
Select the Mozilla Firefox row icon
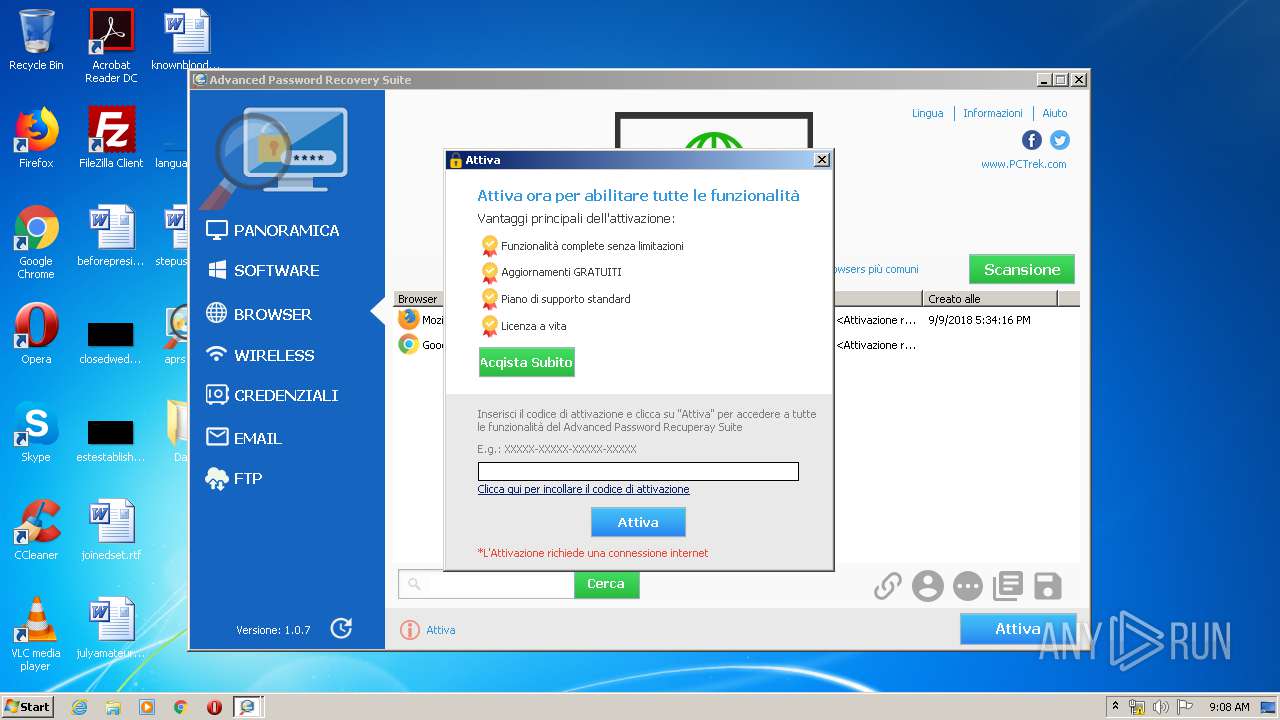point(408,320)
